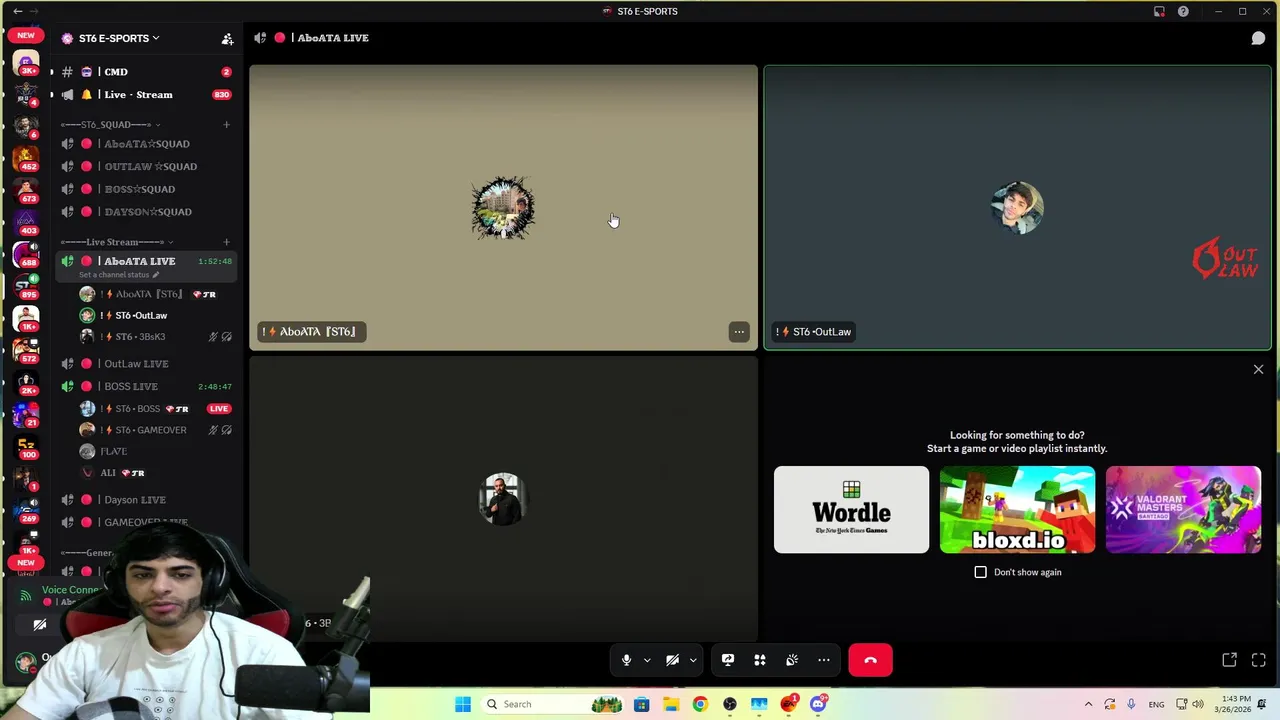The image size is (1280, 720).
Task: Open the server with 895 badge
Action: tap(26, 286)
